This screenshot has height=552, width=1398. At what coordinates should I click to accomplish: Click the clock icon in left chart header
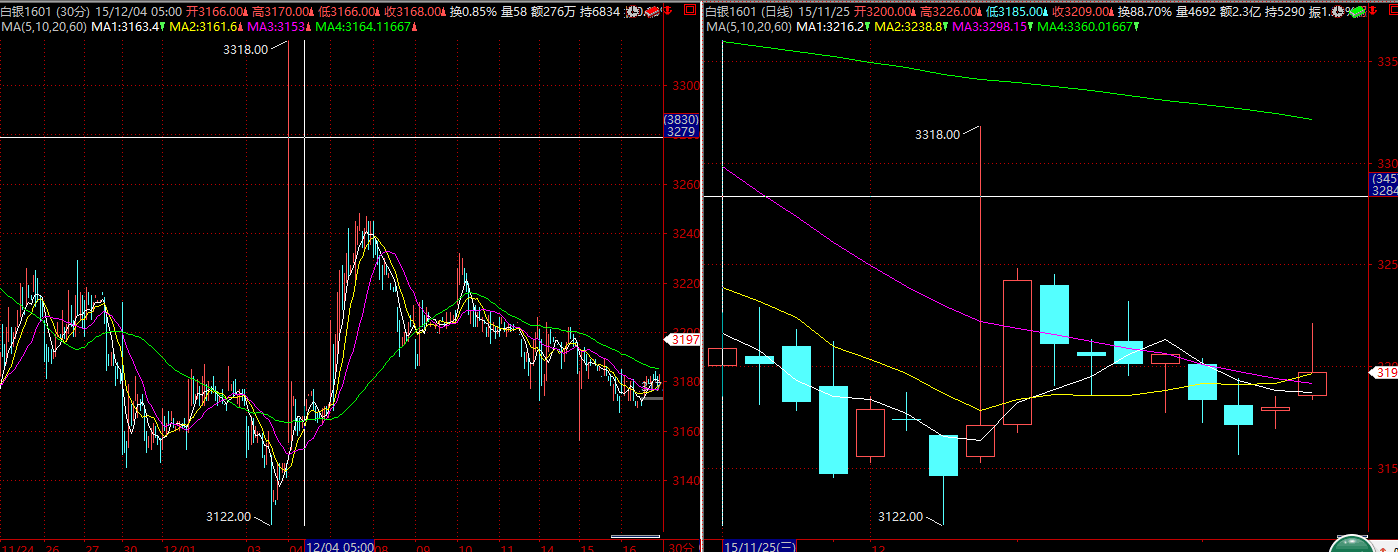[633, 11]
